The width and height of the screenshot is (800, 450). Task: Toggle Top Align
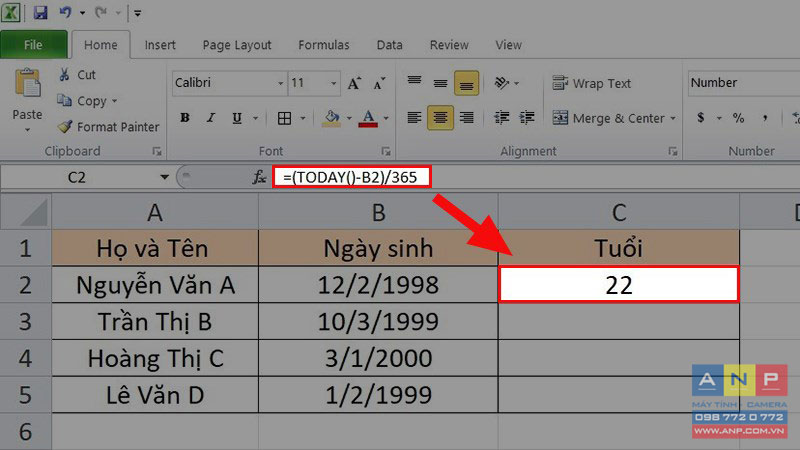click(x=414, y=82)
